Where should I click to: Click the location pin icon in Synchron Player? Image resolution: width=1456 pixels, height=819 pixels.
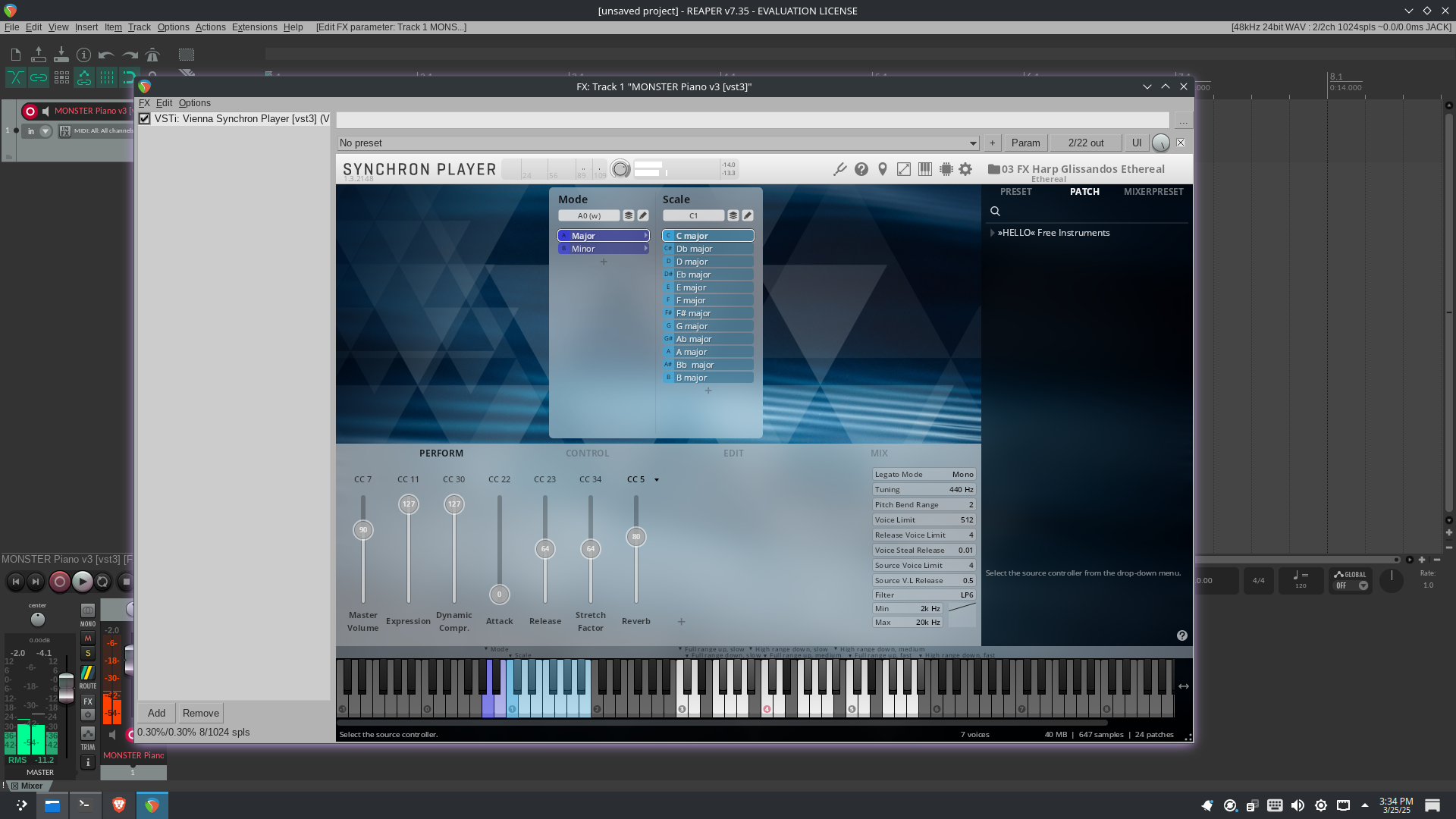(883, 169)
